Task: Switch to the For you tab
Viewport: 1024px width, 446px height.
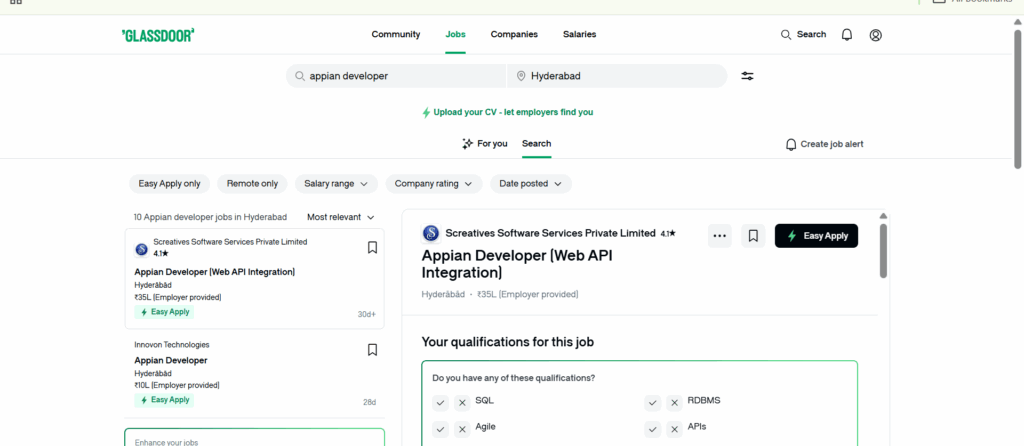Action: tap(484, 144)
